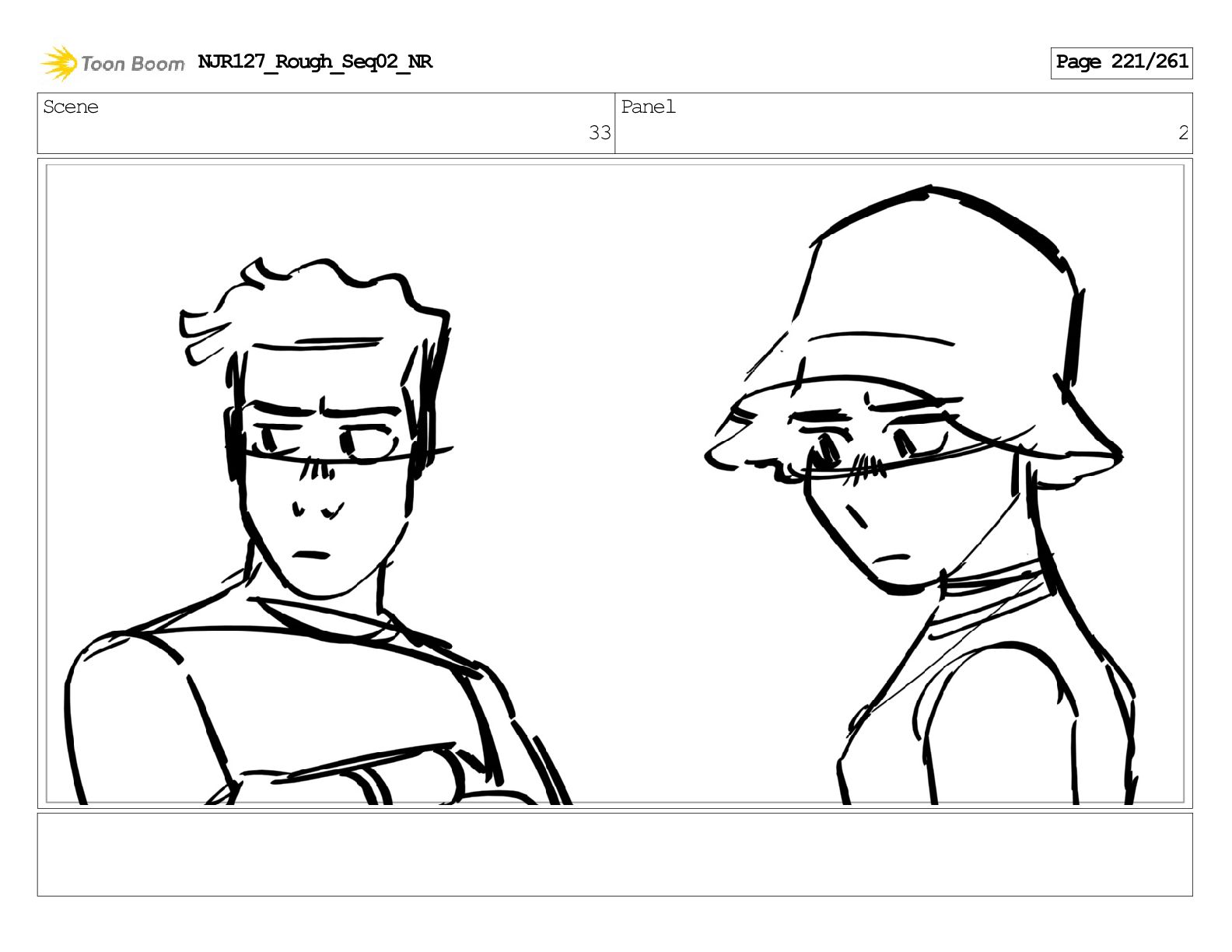Select panel number 2

(1183, 133)
